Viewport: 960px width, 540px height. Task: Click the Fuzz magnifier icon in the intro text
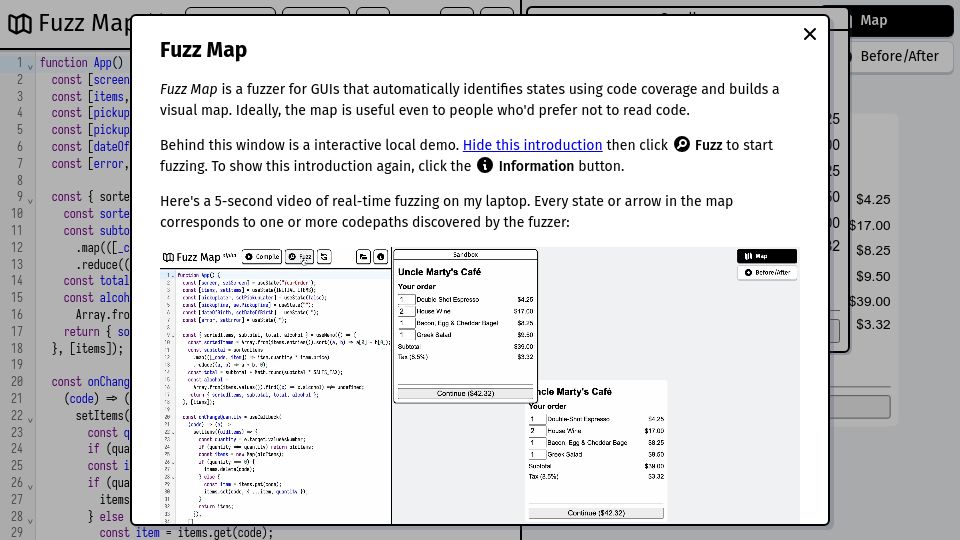coord(681,144)
